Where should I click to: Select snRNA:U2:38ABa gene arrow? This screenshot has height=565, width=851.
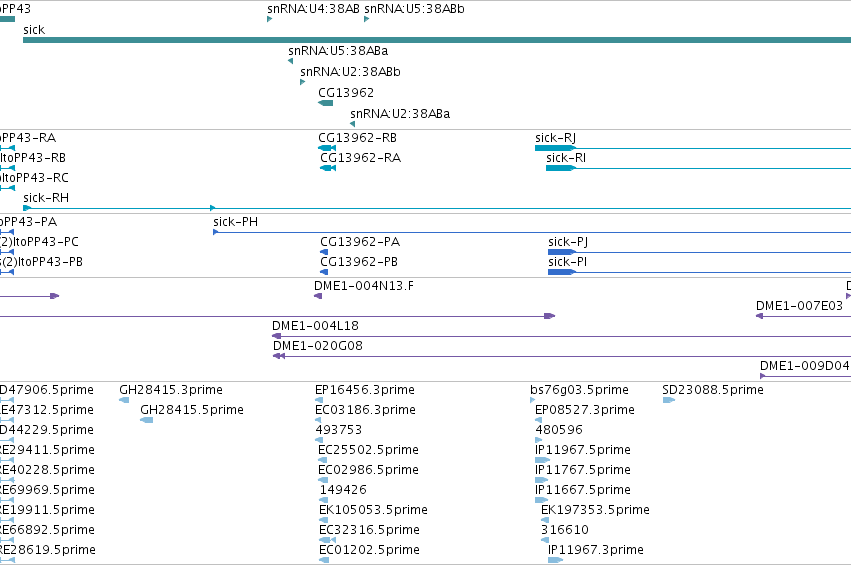point(352,124)
